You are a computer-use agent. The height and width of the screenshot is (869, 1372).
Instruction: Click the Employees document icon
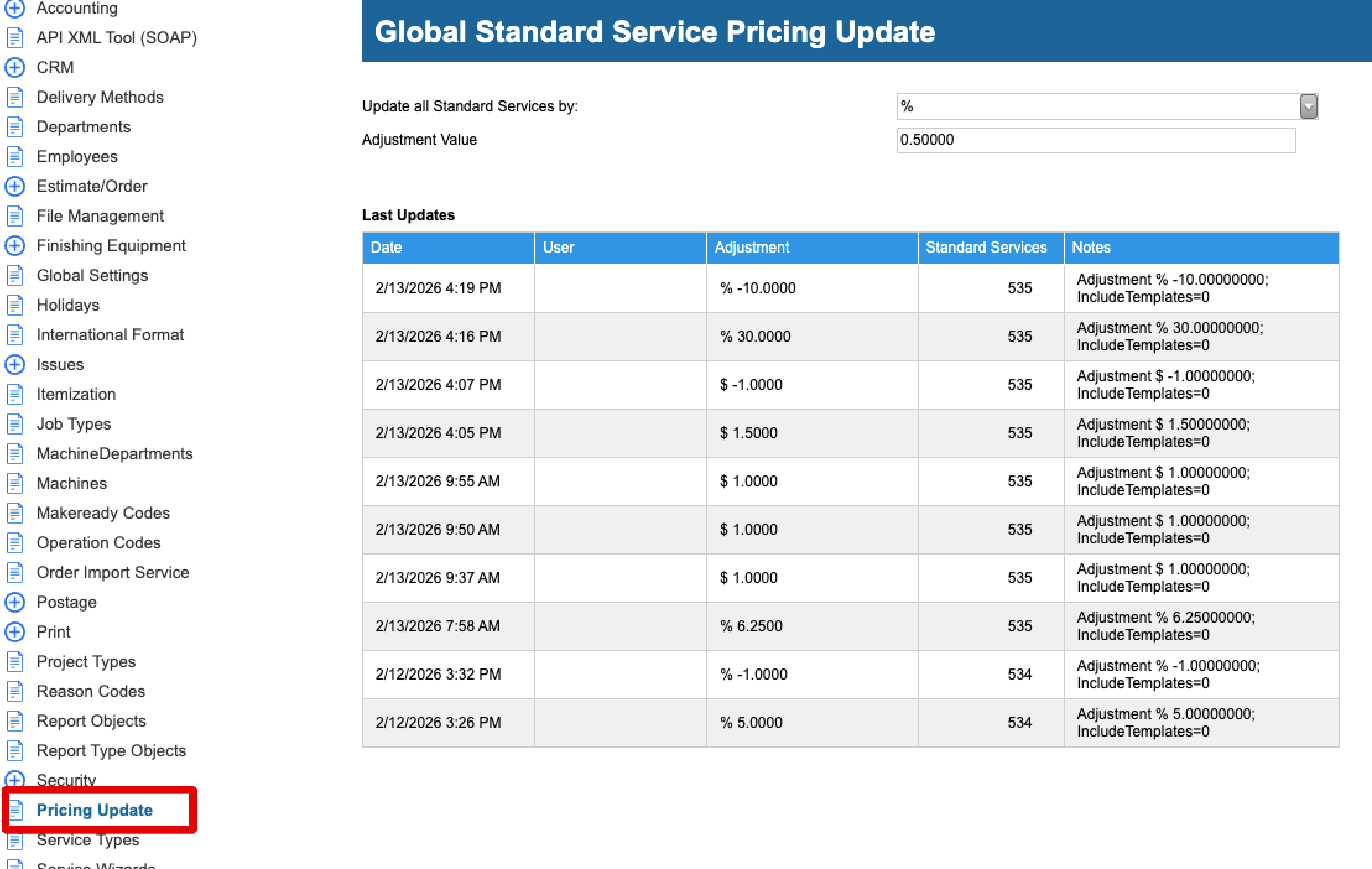pos(15,157)
